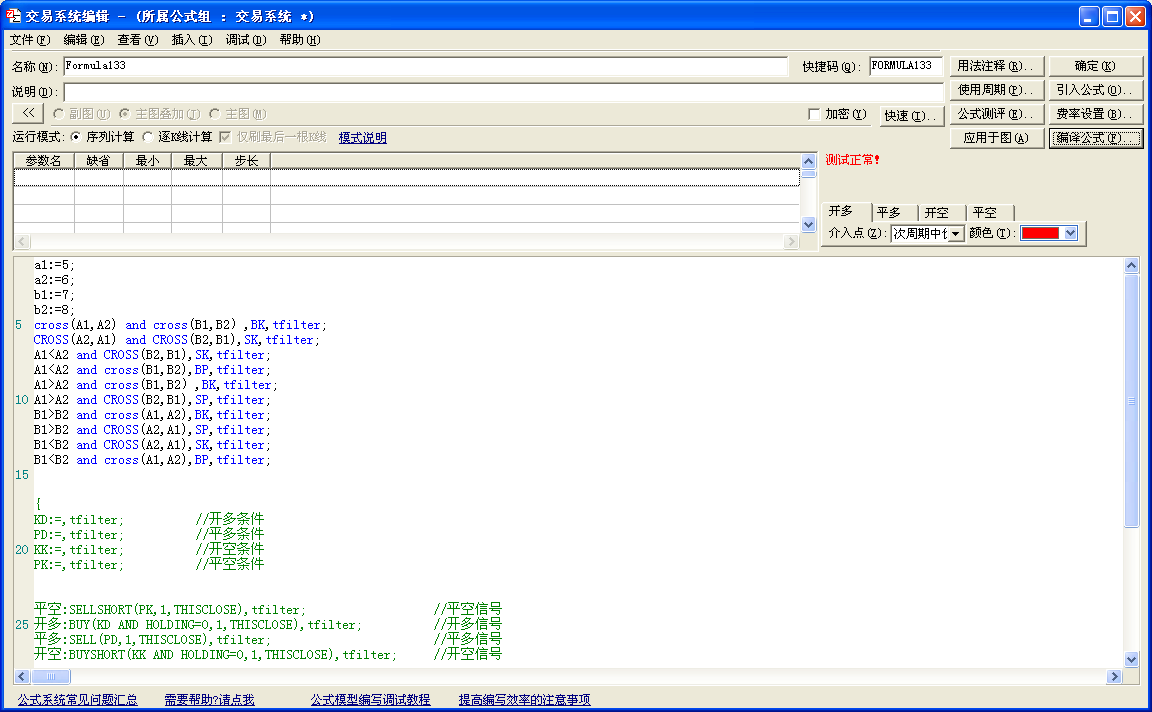Open the 需要帮助?请点我 help link
1152x712 pixels.
click(x=209, y=700)
